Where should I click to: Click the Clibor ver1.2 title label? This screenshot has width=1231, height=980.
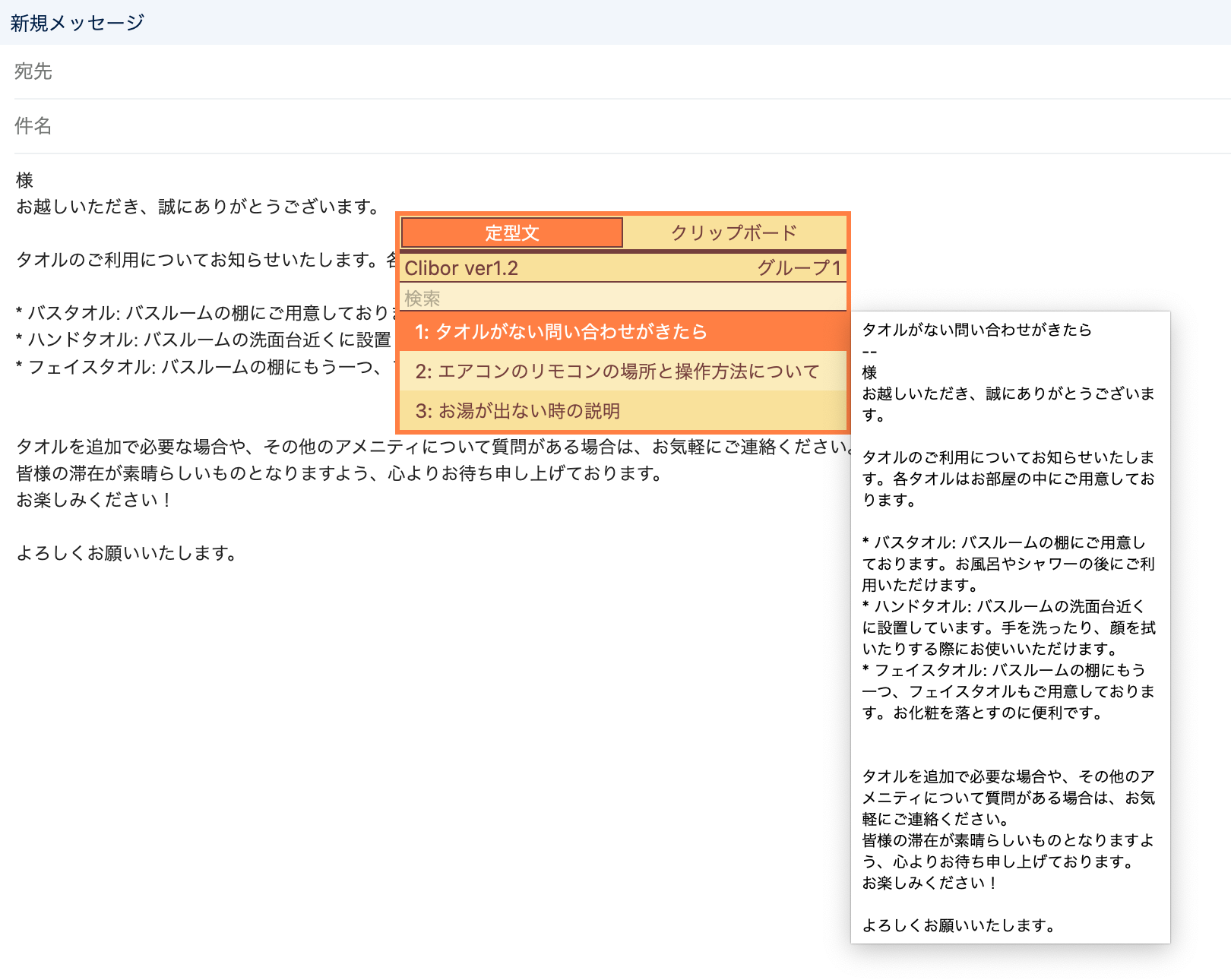click(461, 268)
